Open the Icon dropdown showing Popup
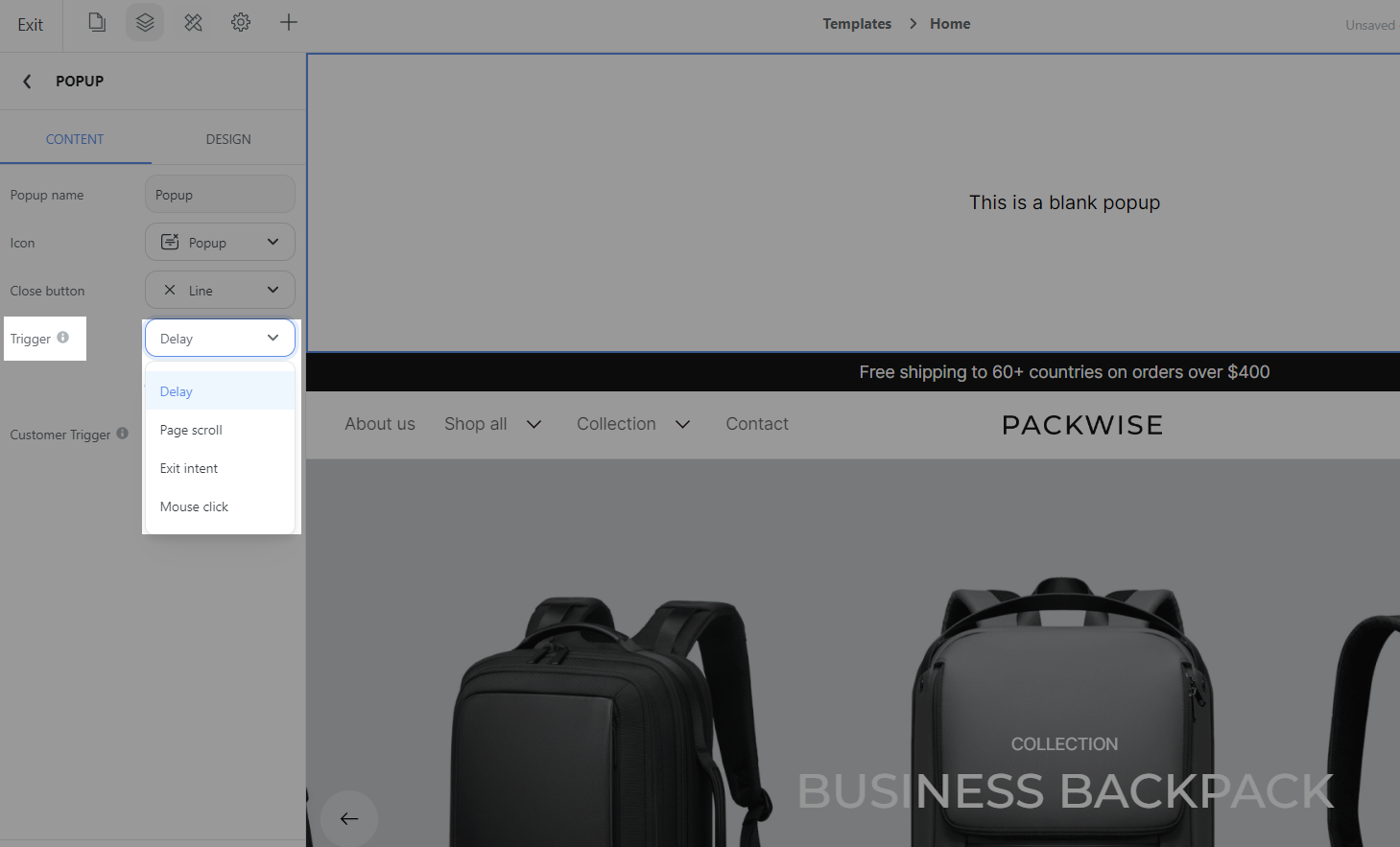The width and height of the screenshot is (1400, 847). click(x=220, y=242)
